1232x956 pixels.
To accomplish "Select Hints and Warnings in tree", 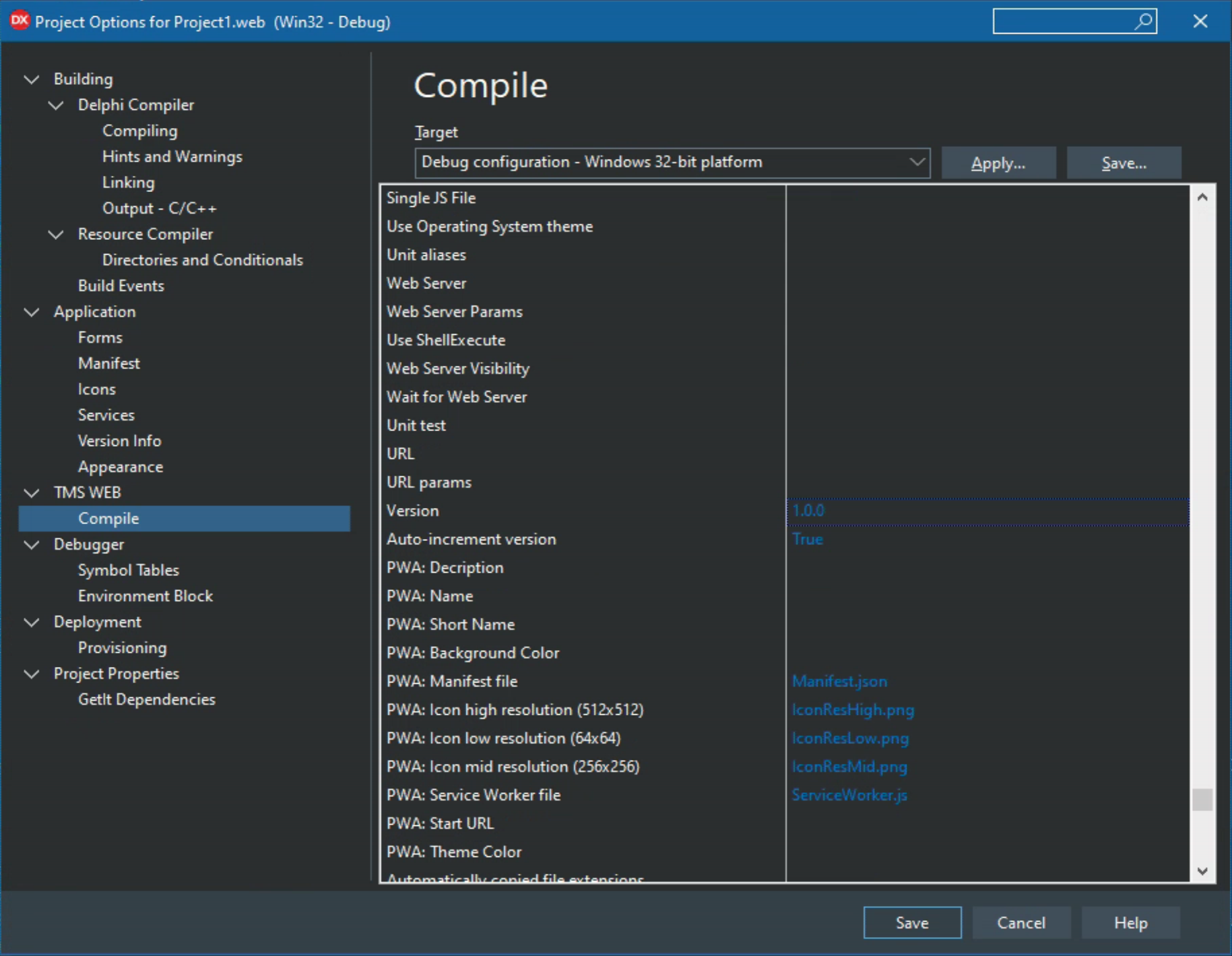I will pyautogui.click(x=172, y=157).
